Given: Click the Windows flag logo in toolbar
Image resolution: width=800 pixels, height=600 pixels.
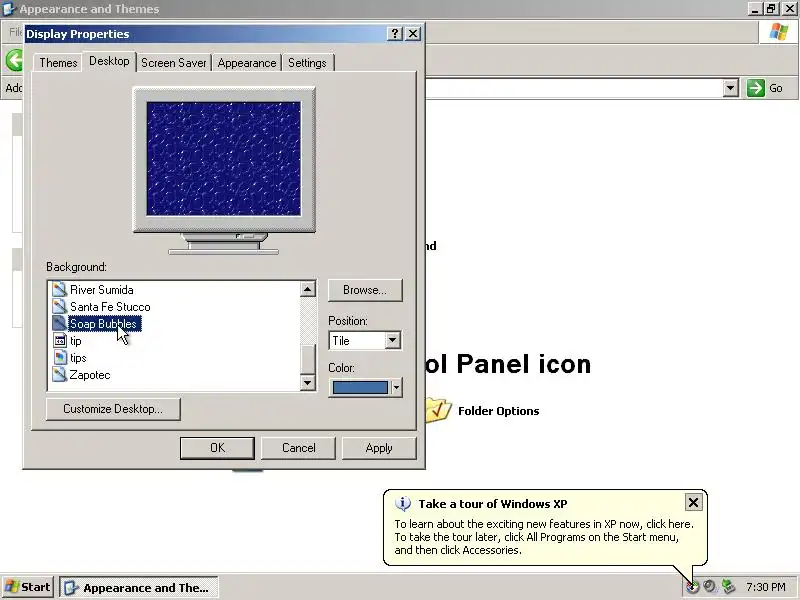Looking at the screenshot, I should (779, 32).
